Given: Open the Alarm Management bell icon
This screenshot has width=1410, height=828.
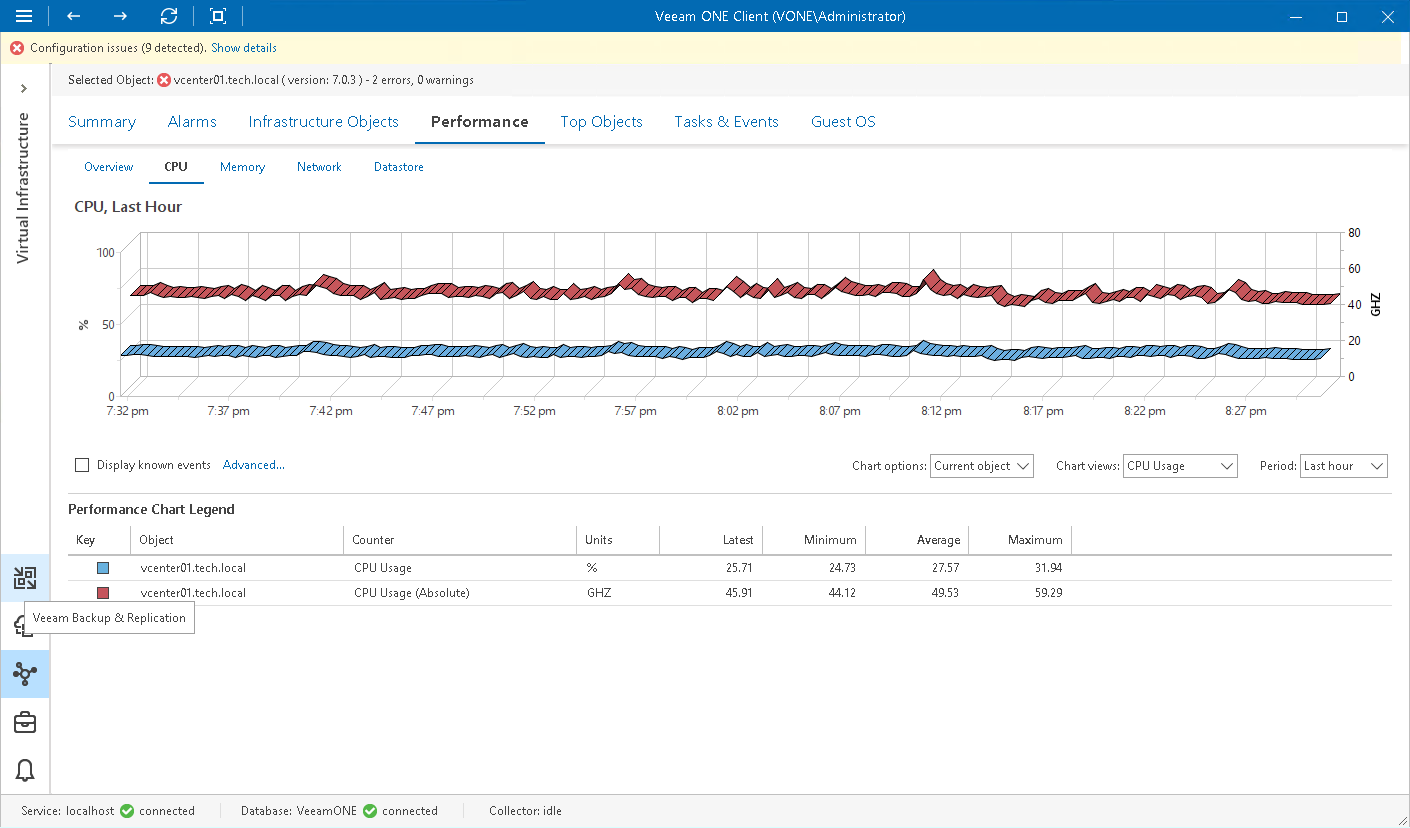Looking at the screenshot, I should click(25, 770).
